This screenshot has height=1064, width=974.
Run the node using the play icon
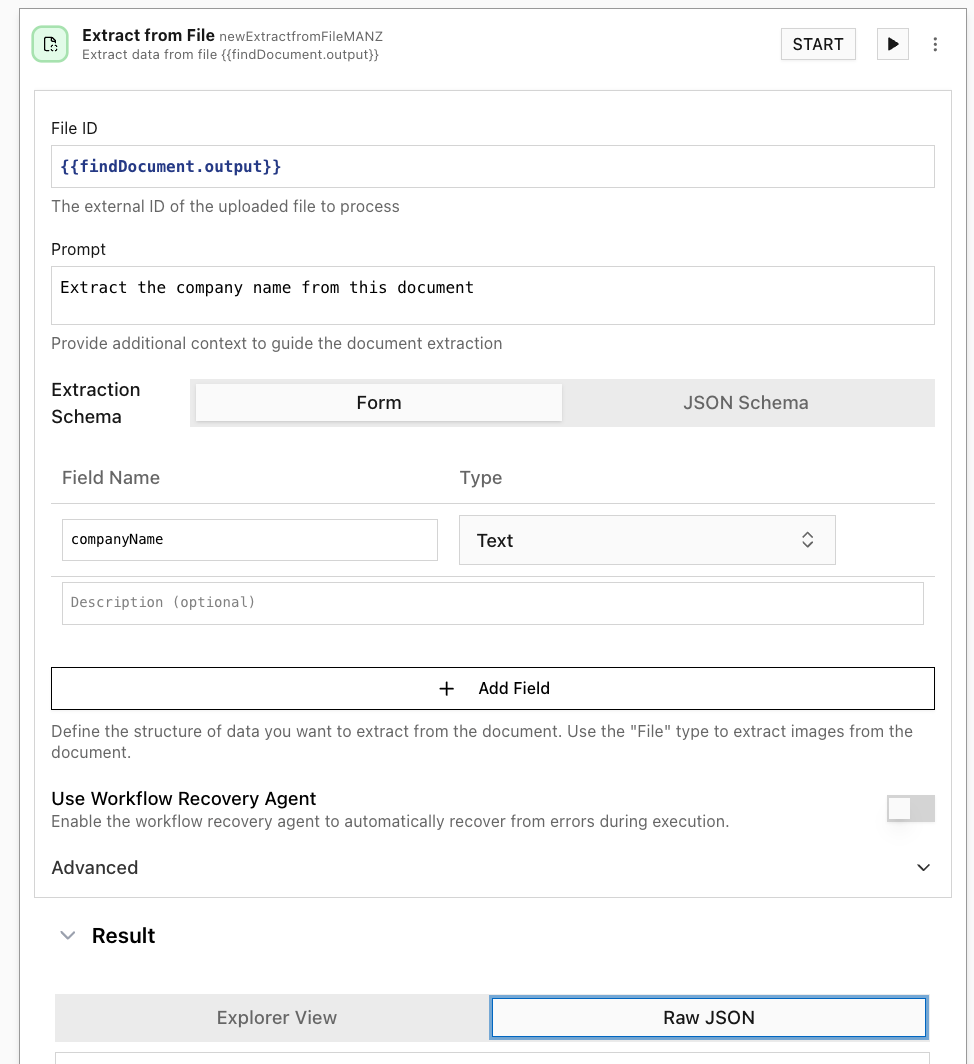892,44
